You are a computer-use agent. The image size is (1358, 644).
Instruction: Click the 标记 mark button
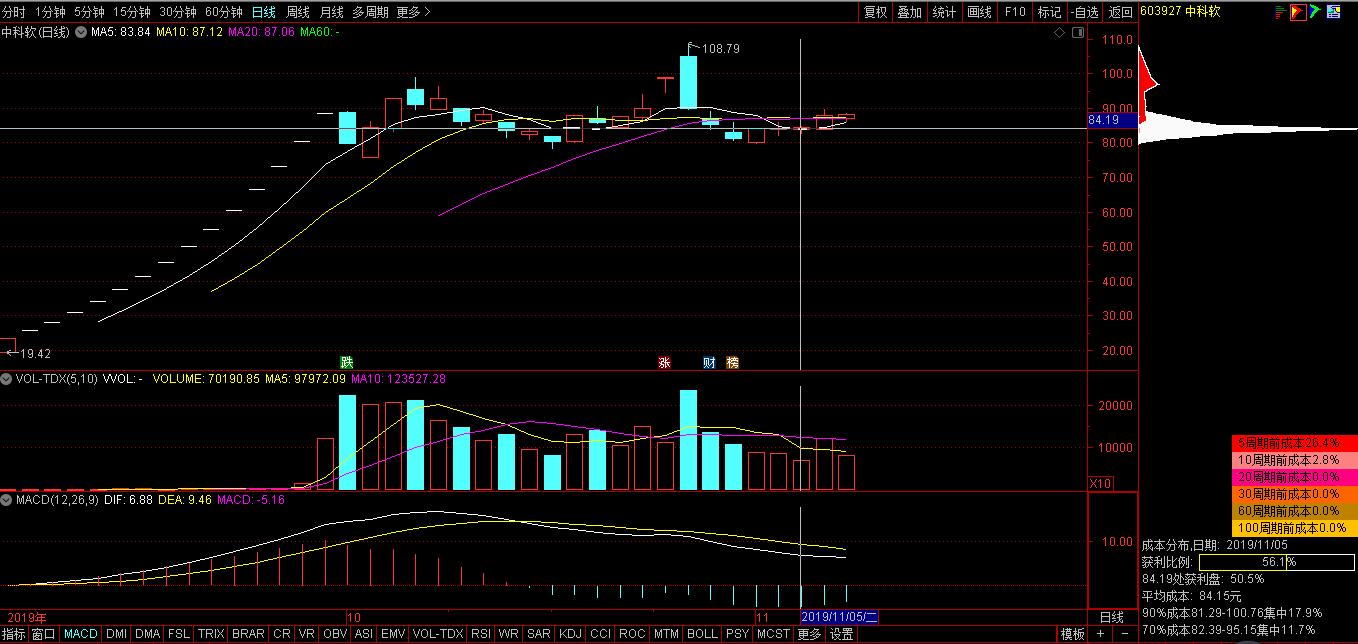[x=1049, y=12]
